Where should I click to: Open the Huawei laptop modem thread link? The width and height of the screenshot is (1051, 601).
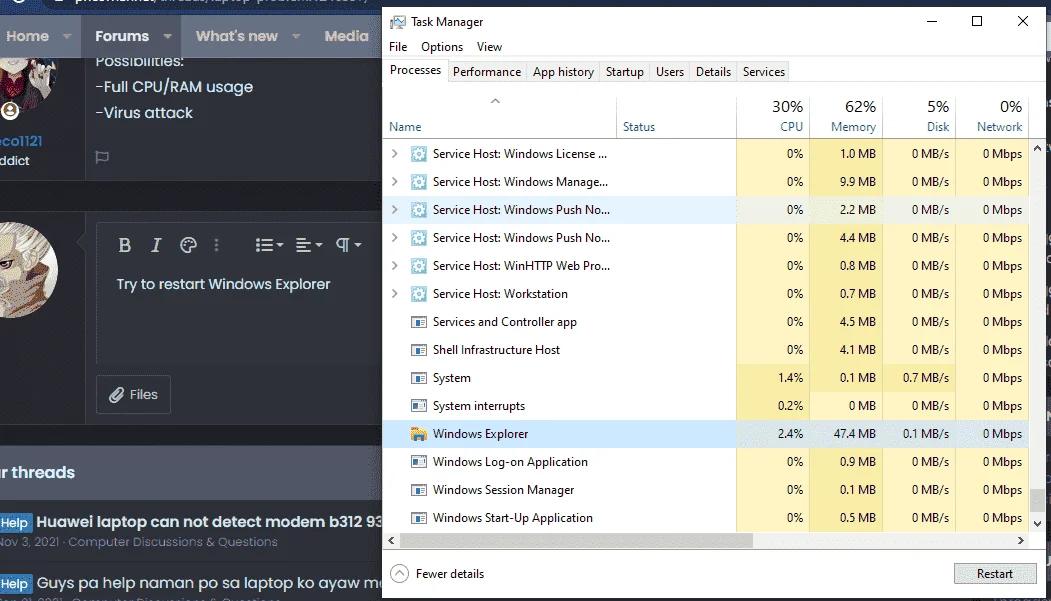(x=209, y=522)
